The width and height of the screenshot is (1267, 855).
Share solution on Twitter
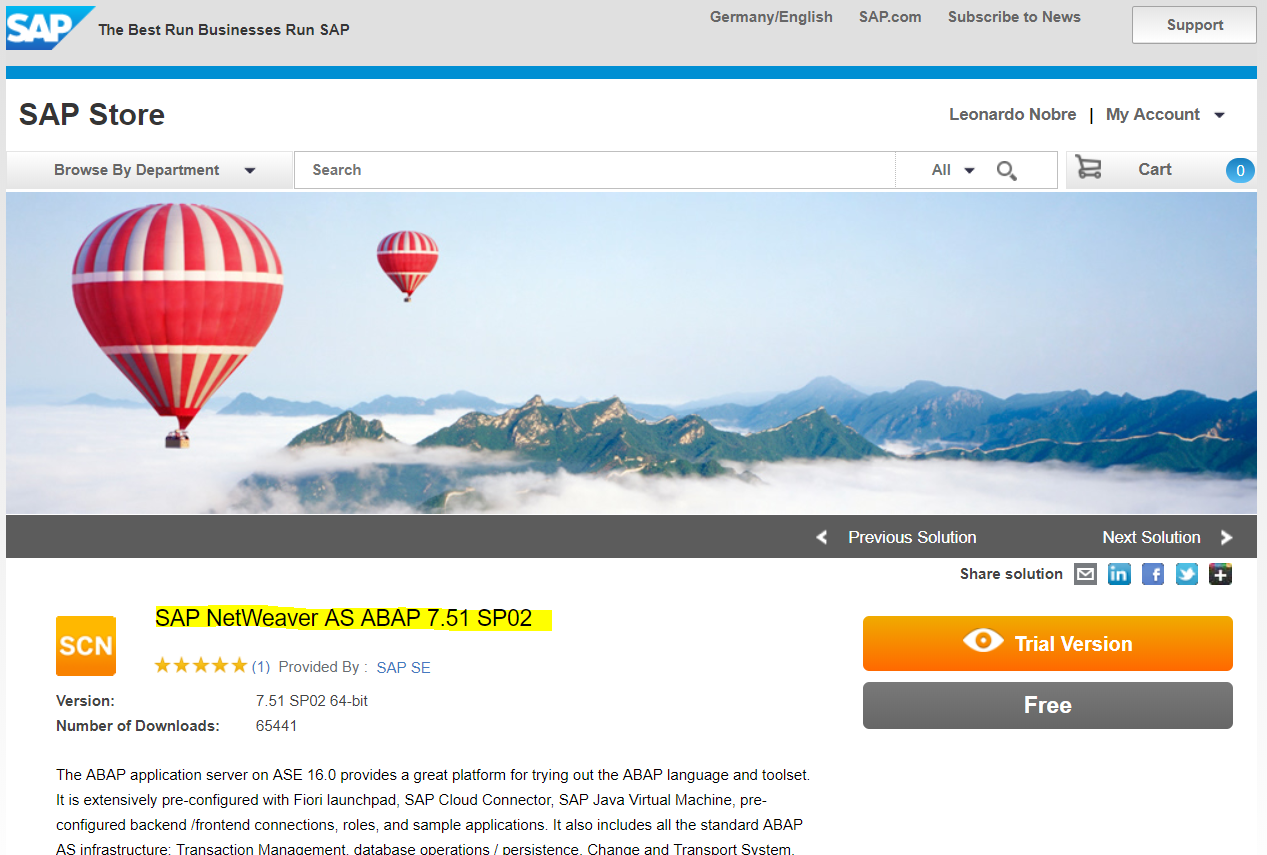[1187, 574]
